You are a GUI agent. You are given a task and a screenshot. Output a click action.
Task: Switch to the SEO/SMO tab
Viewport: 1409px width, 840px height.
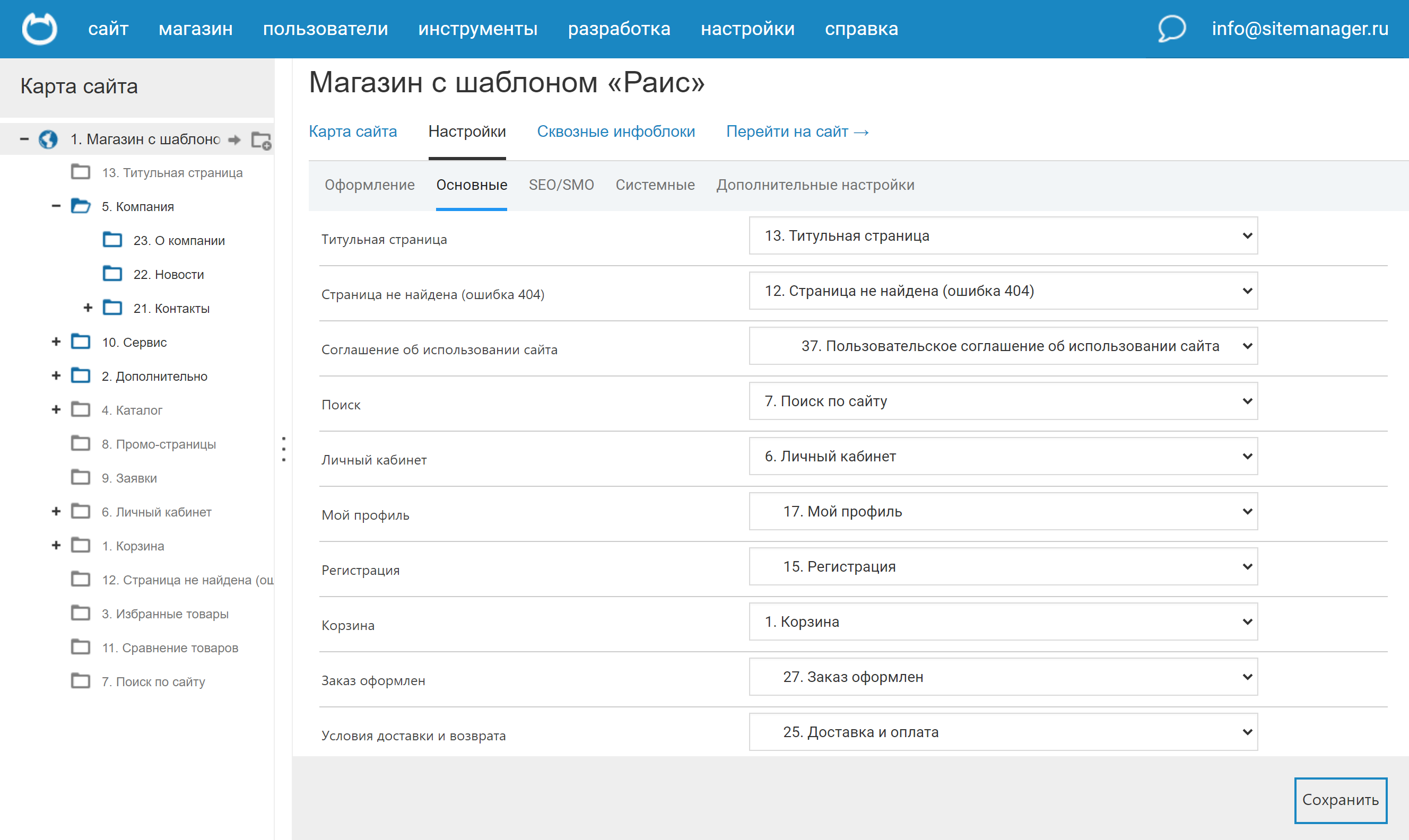[561, 185]
